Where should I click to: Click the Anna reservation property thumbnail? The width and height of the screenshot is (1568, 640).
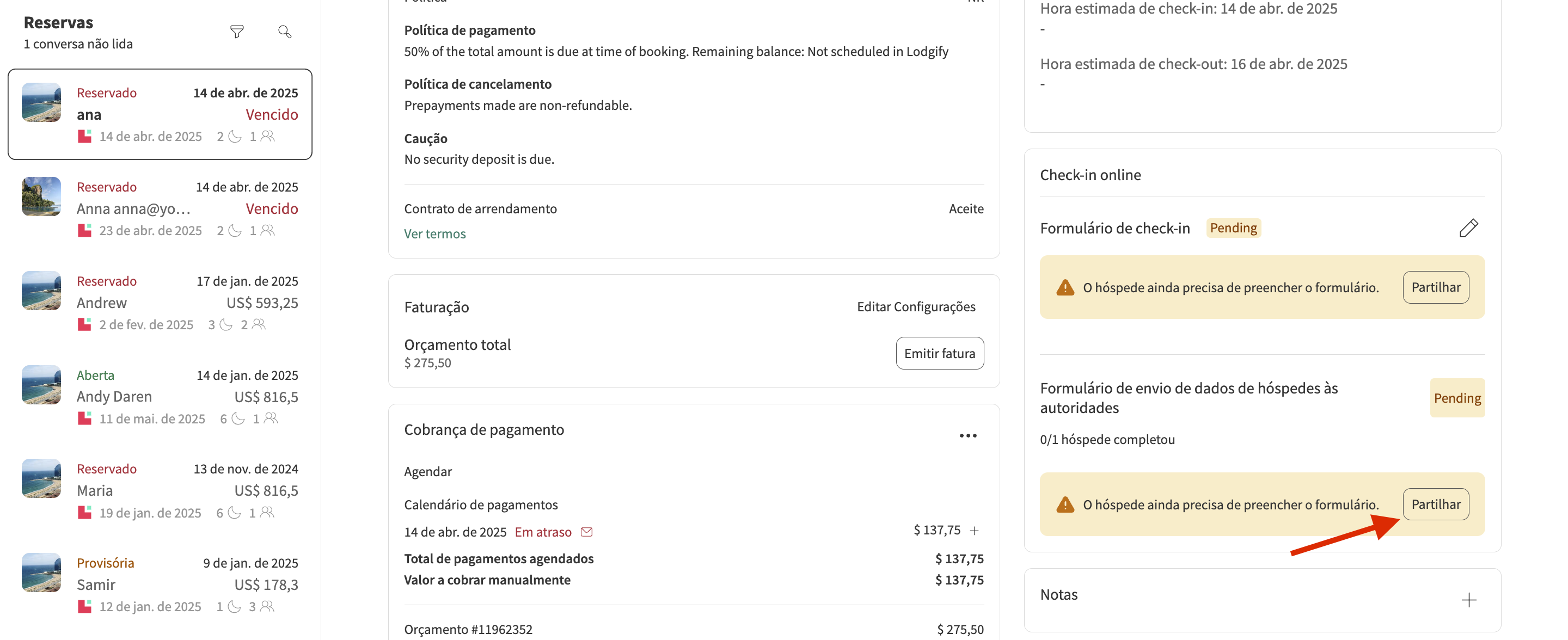(41, 196)
